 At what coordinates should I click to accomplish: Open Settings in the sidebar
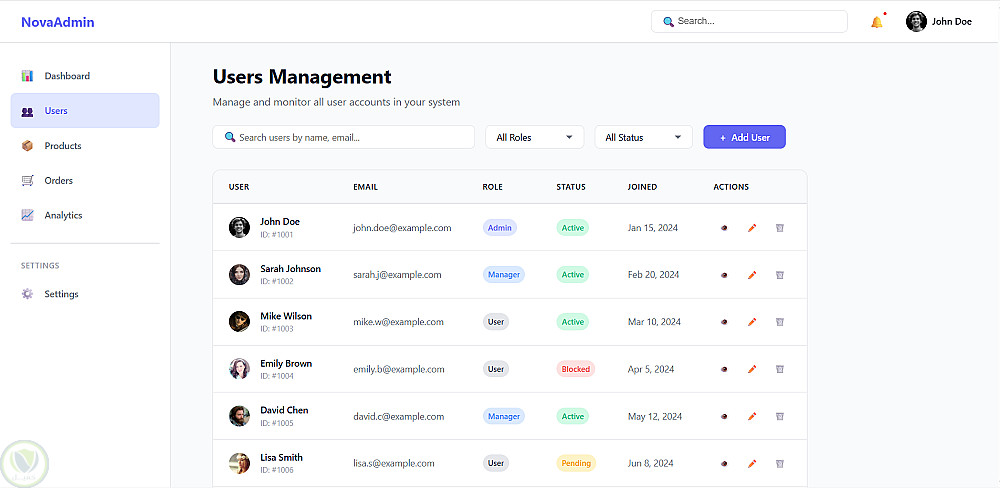pos(61,294)
